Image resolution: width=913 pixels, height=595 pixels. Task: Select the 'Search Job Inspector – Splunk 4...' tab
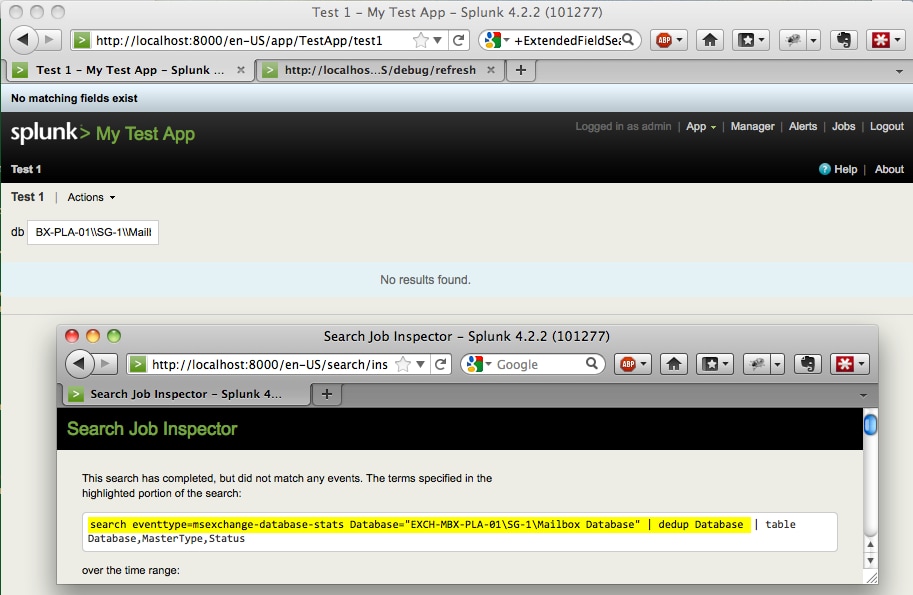tap(186, 394)
